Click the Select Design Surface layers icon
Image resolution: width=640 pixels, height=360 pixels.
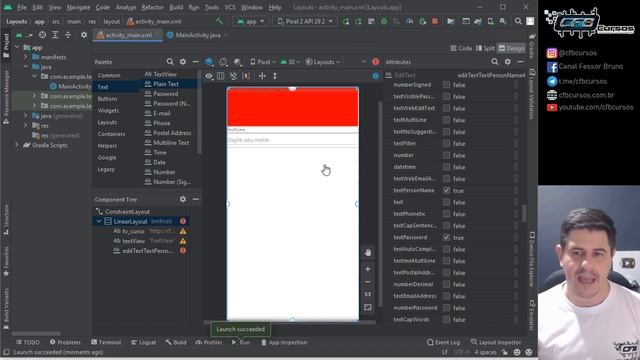coord(209,62)
